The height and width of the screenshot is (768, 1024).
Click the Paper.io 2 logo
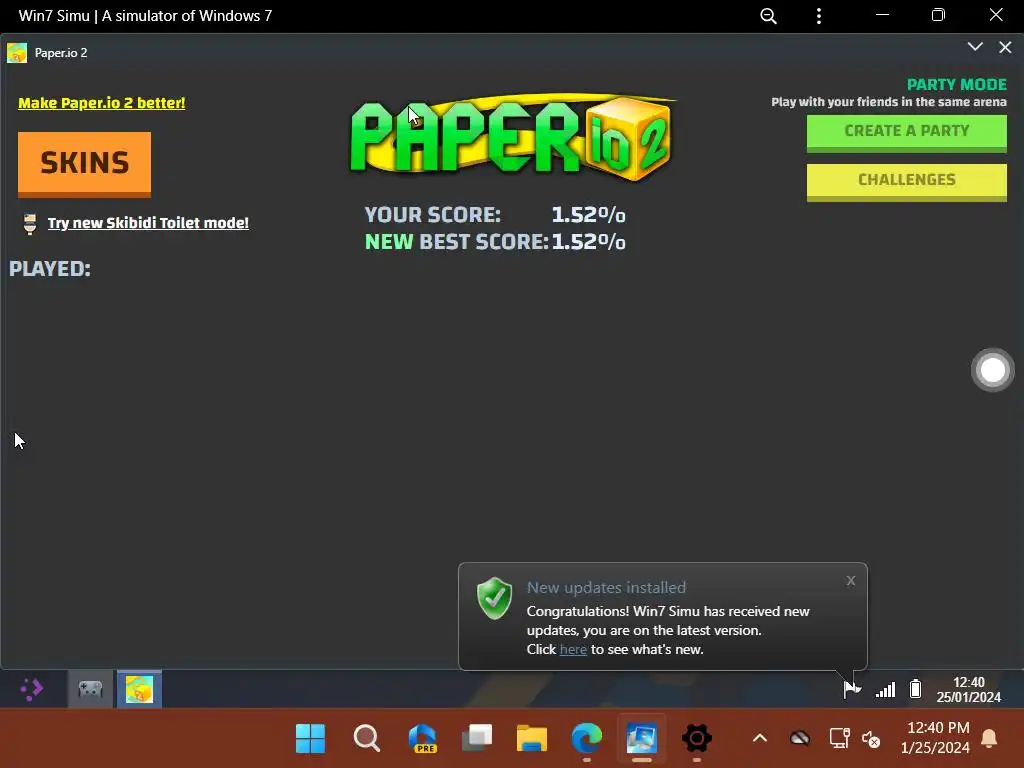[513, 137]
